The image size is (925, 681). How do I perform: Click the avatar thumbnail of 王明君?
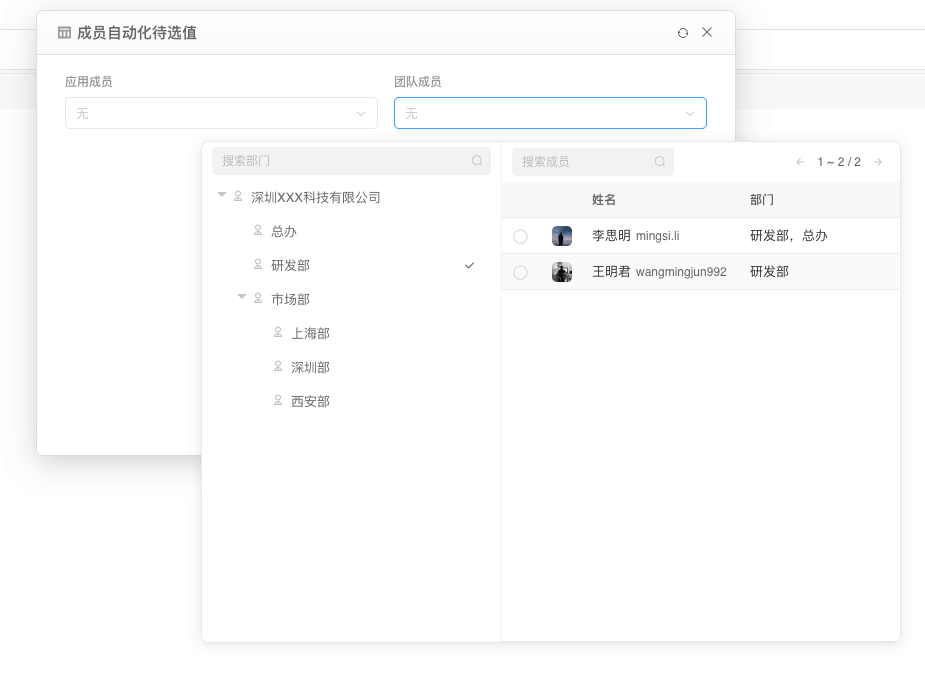coord(561,271)
